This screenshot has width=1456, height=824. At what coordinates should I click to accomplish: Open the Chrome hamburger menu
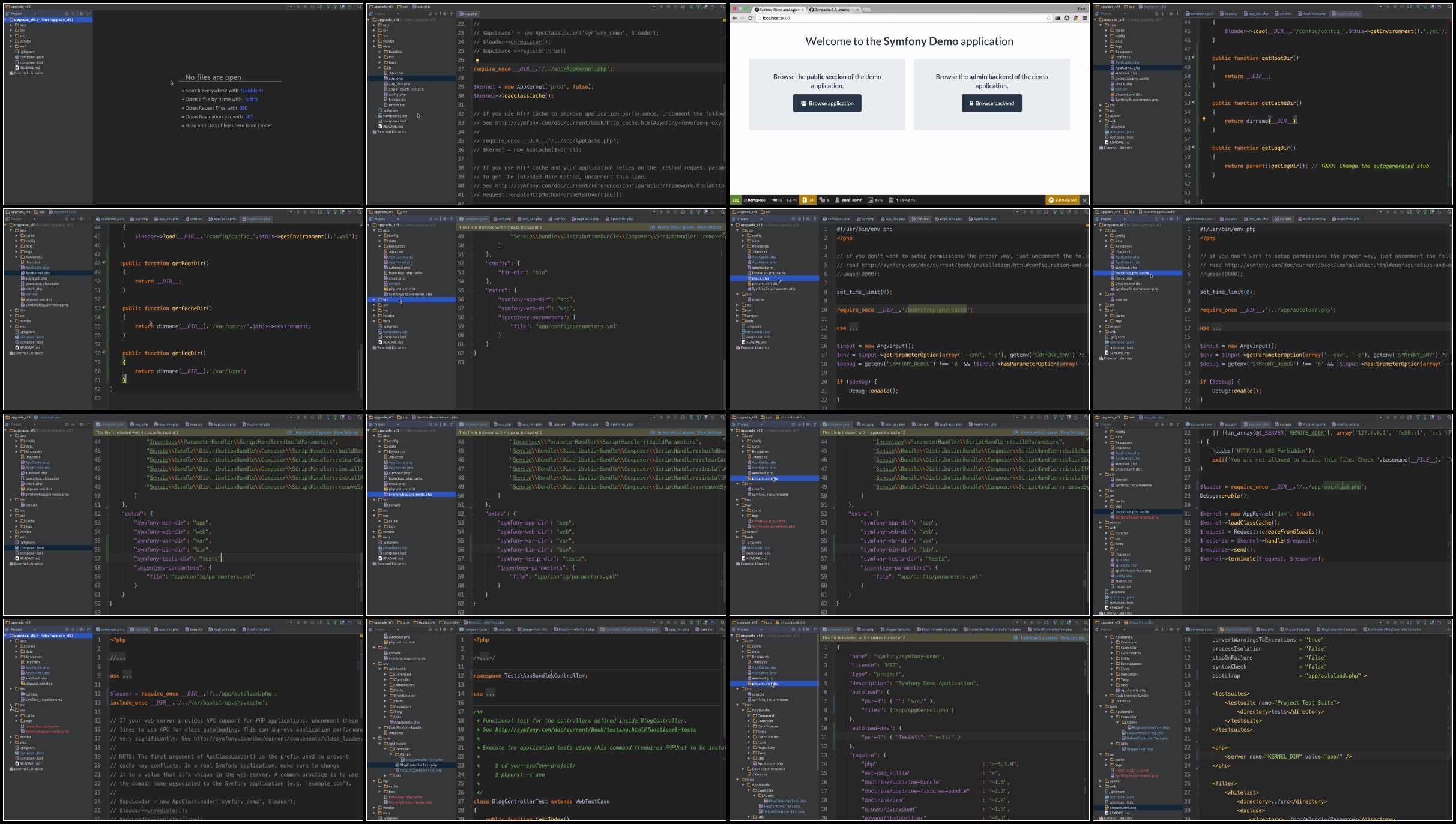pyautogui.click(x=1084, y=18)
